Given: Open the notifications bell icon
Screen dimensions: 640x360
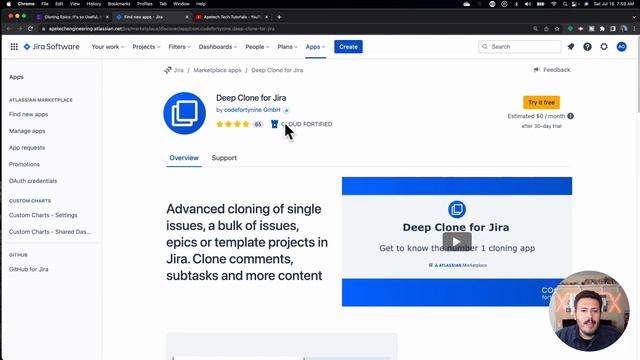Looking at the screenshot, I should coord(571,47).
